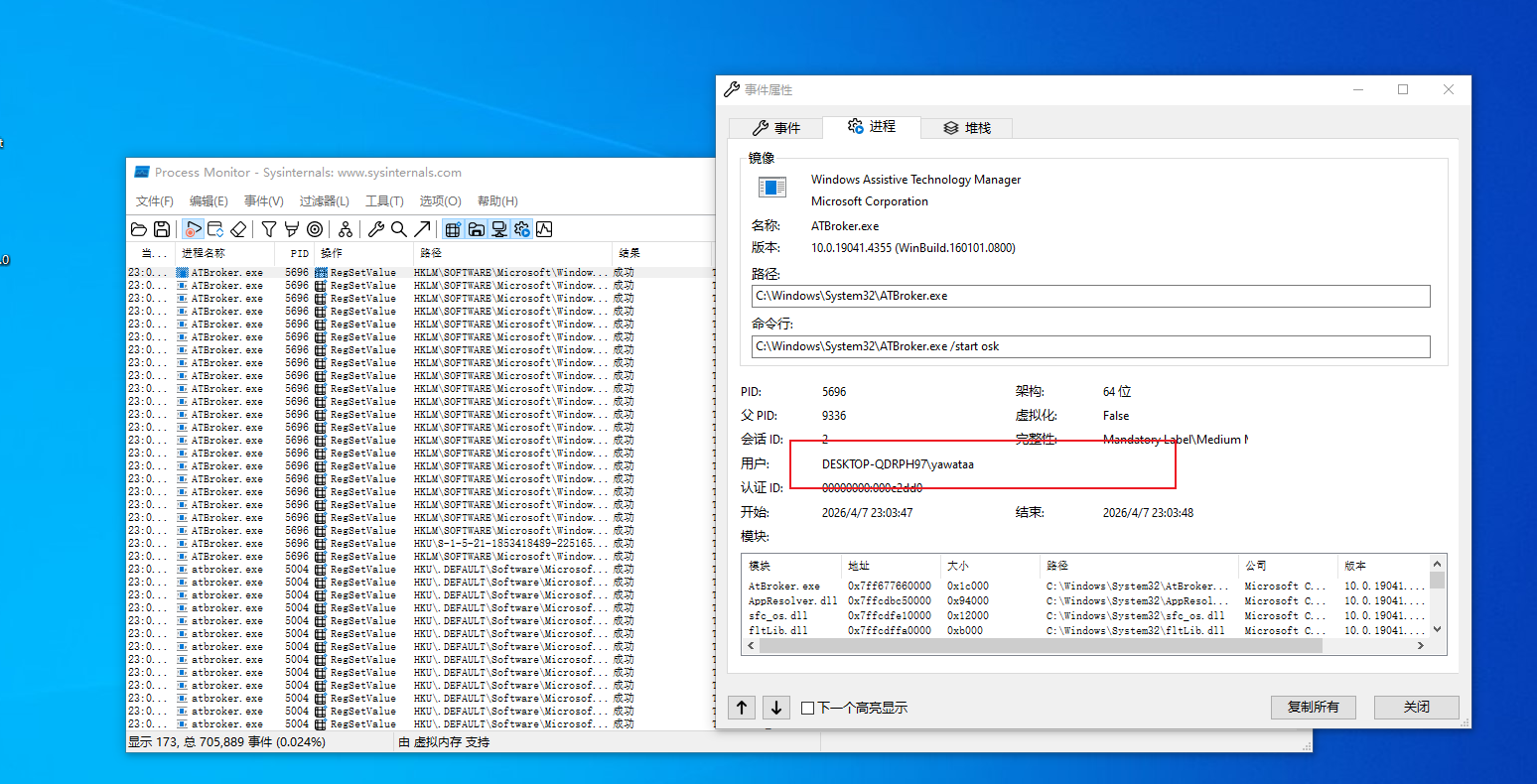
Task: Toggle Show Registry Activity icon
Action: click(x=453, y=229)
